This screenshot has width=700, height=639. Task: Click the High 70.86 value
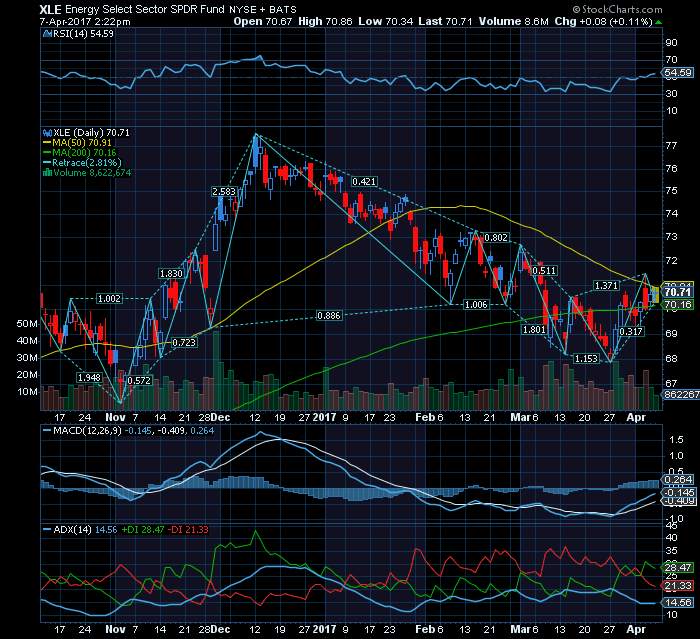pyautogui.click(x=325, y=21)
